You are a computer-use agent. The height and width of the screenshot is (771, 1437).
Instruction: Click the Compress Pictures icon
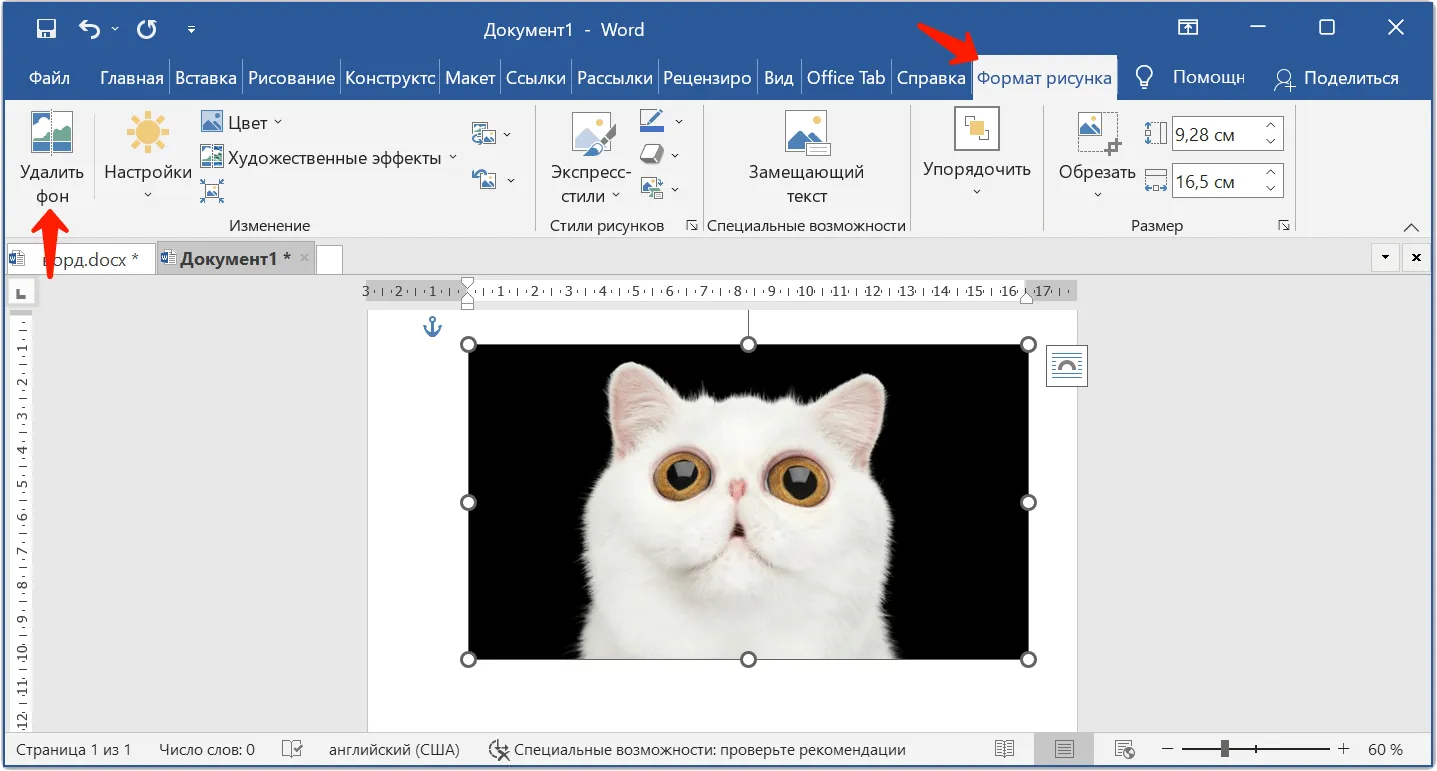coord(212,190)
